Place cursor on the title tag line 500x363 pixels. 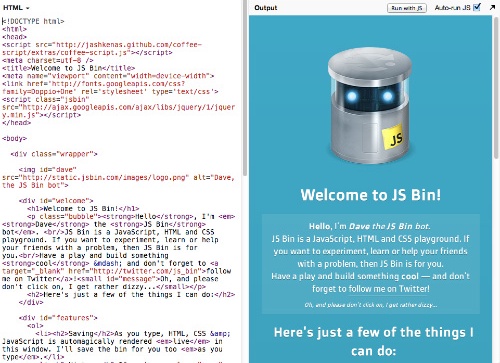[68, 68]
